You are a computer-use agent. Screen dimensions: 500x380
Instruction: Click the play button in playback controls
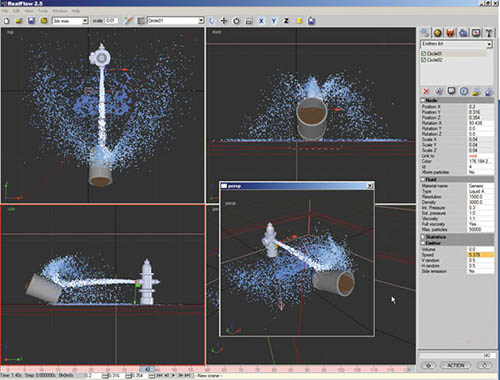173,376
